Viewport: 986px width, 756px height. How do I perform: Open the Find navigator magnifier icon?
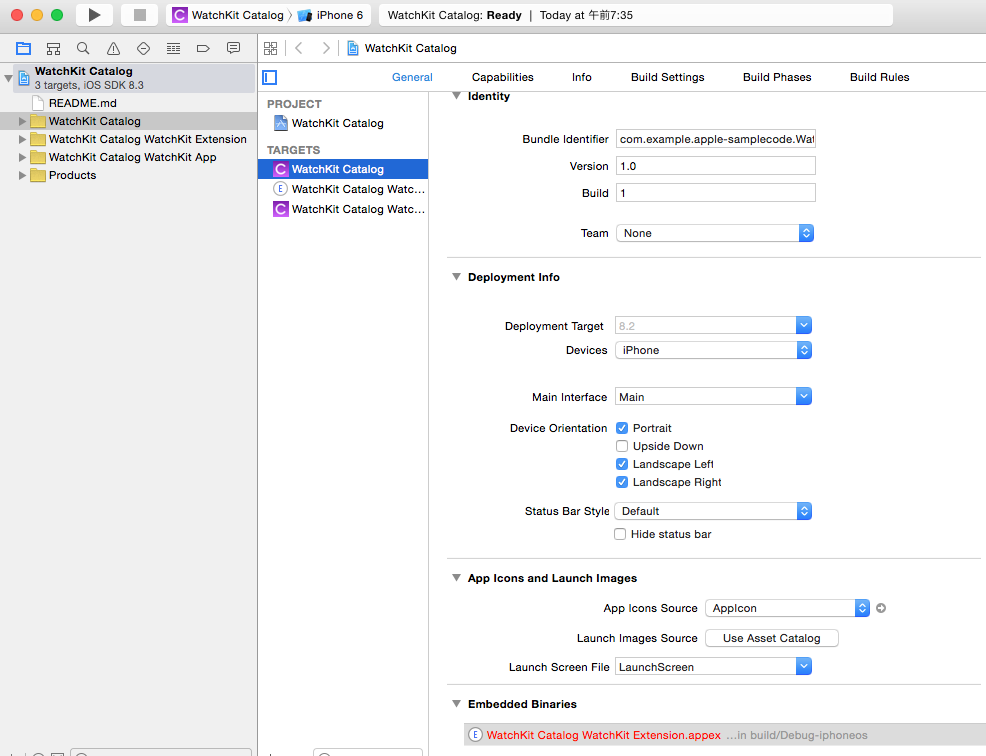pyautogui.click(x=83, y=48)
